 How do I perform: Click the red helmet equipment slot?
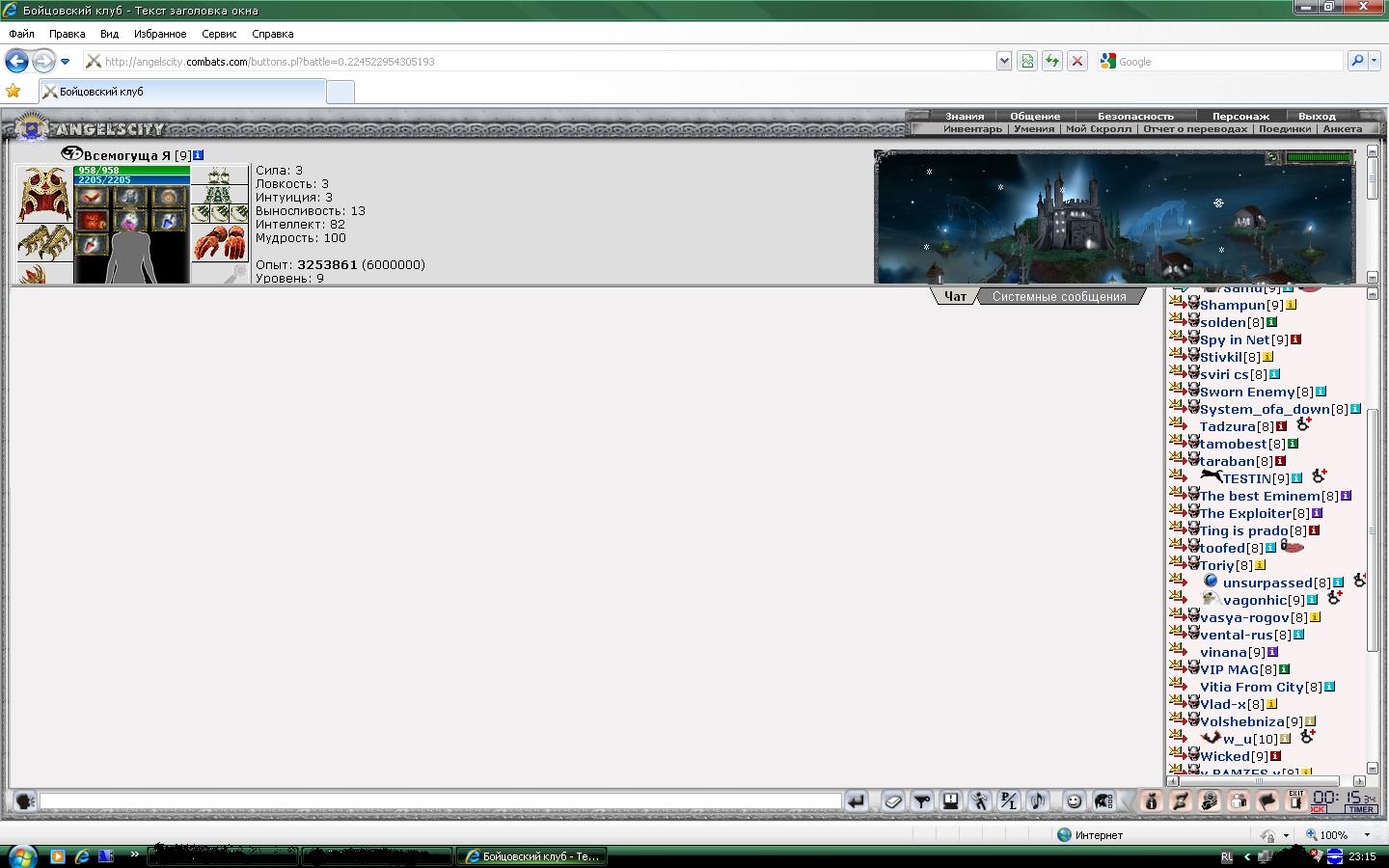click(43, 195)
